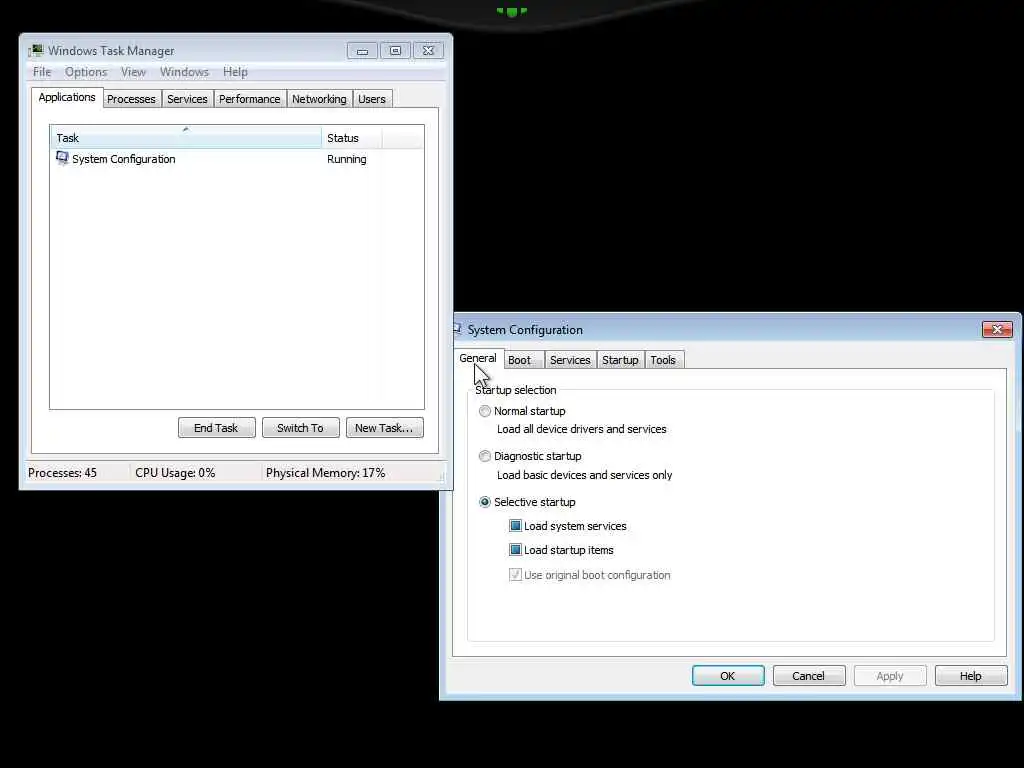
Task: Switch to the Users tab
Action: (x=372, y=99)
